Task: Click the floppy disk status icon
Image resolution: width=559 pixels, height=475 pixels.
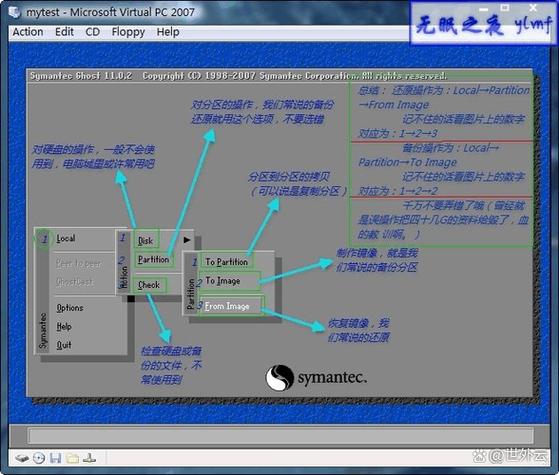Action: point(55,458)
